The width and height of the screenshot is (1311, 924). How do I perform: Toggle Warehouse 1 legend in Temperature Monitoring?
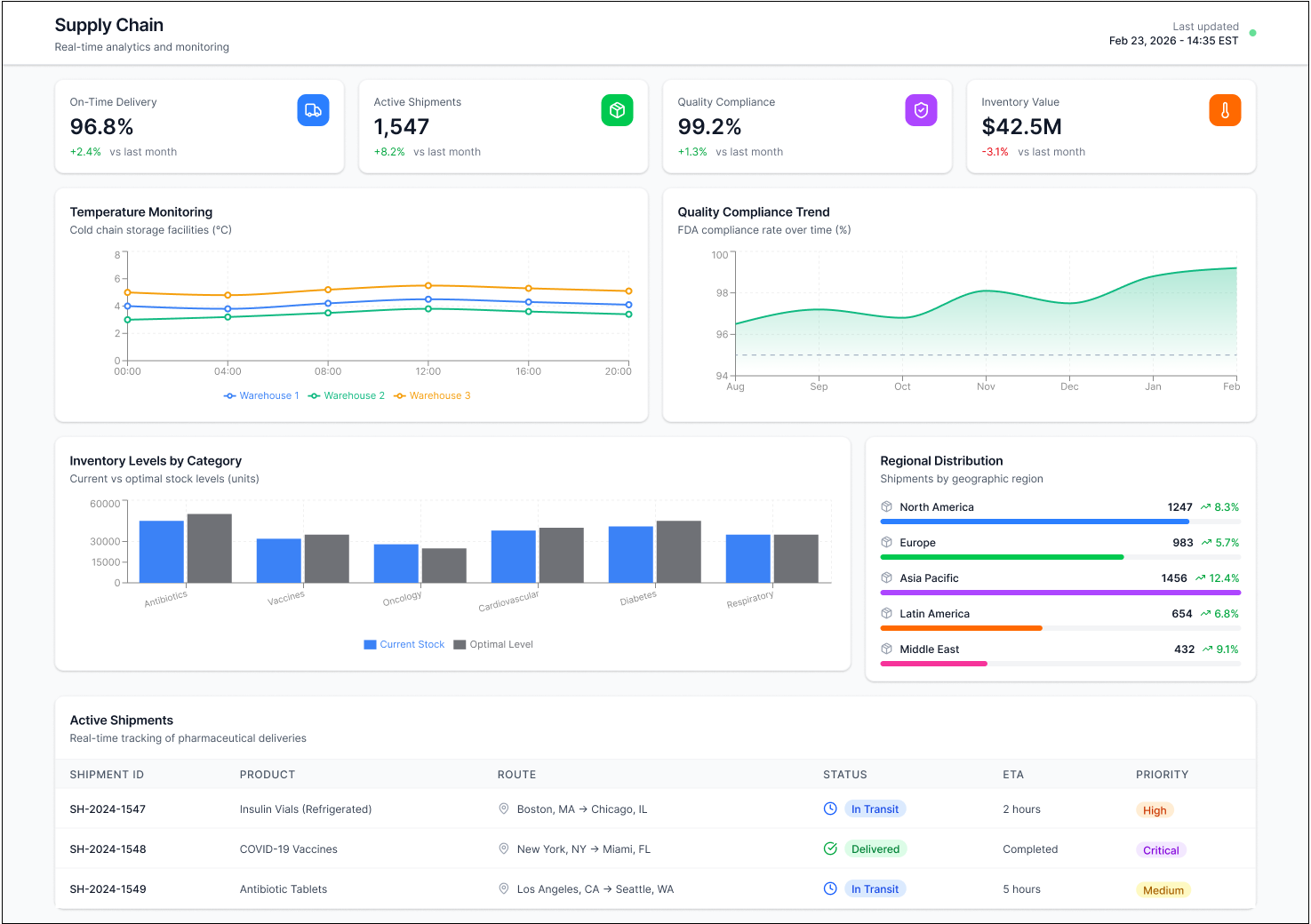coord(261,395)
